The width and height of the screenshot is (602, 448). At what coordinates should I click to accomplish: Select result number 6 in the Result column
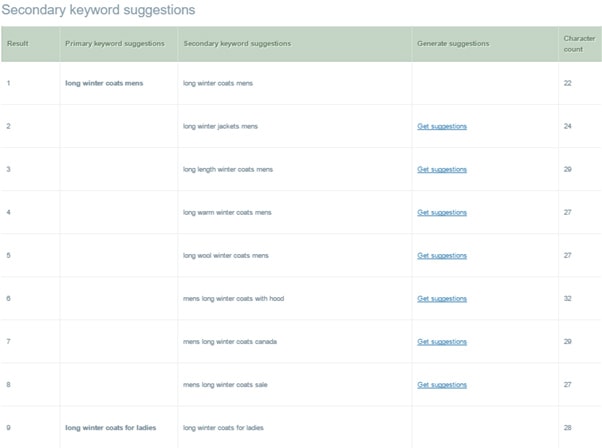[8, 299]
